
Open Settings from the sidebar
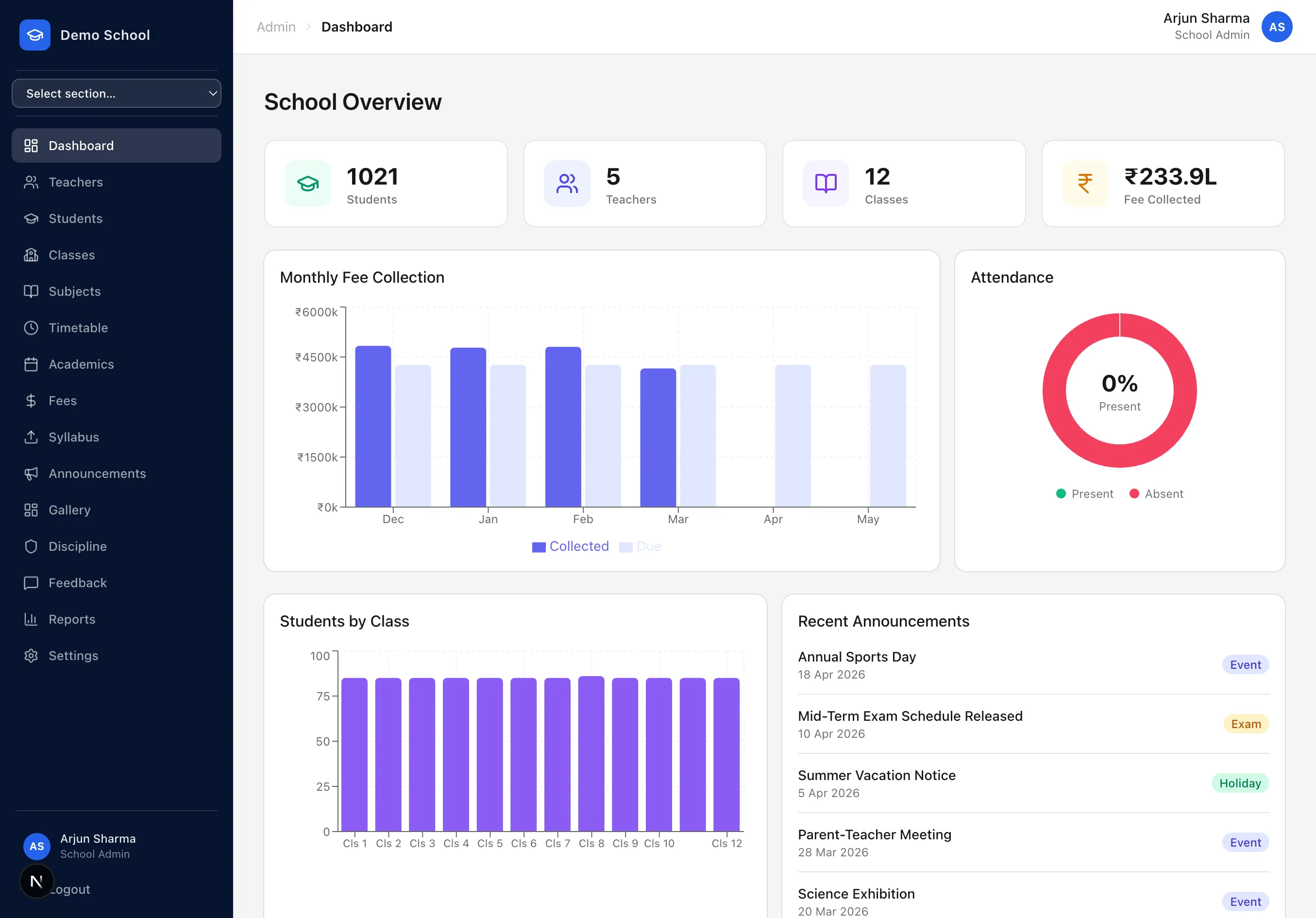(x=117, y=655)
